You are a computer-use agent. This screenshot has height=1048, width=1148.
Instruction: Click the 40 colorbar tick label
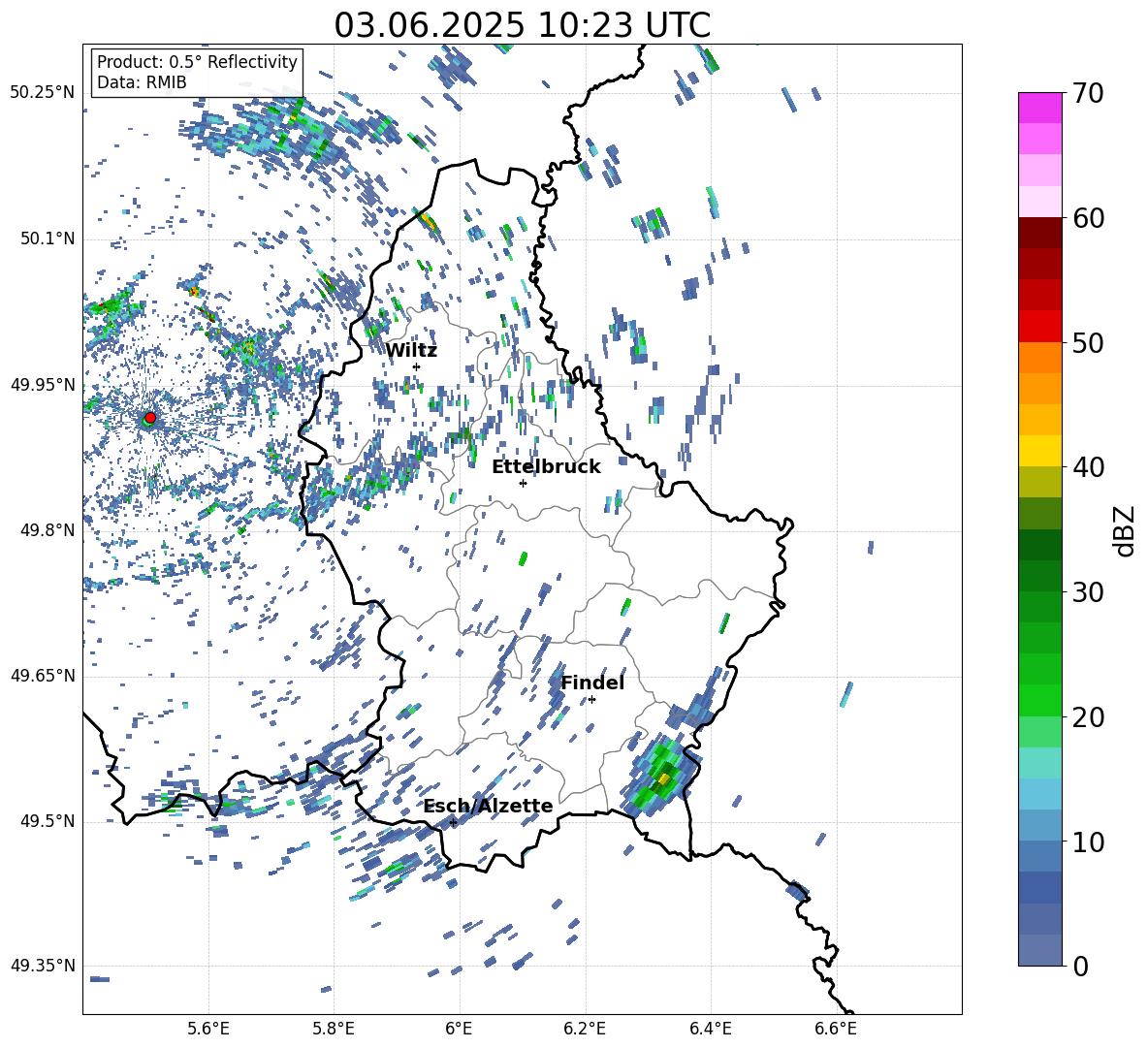click(x=1088, y=467)
